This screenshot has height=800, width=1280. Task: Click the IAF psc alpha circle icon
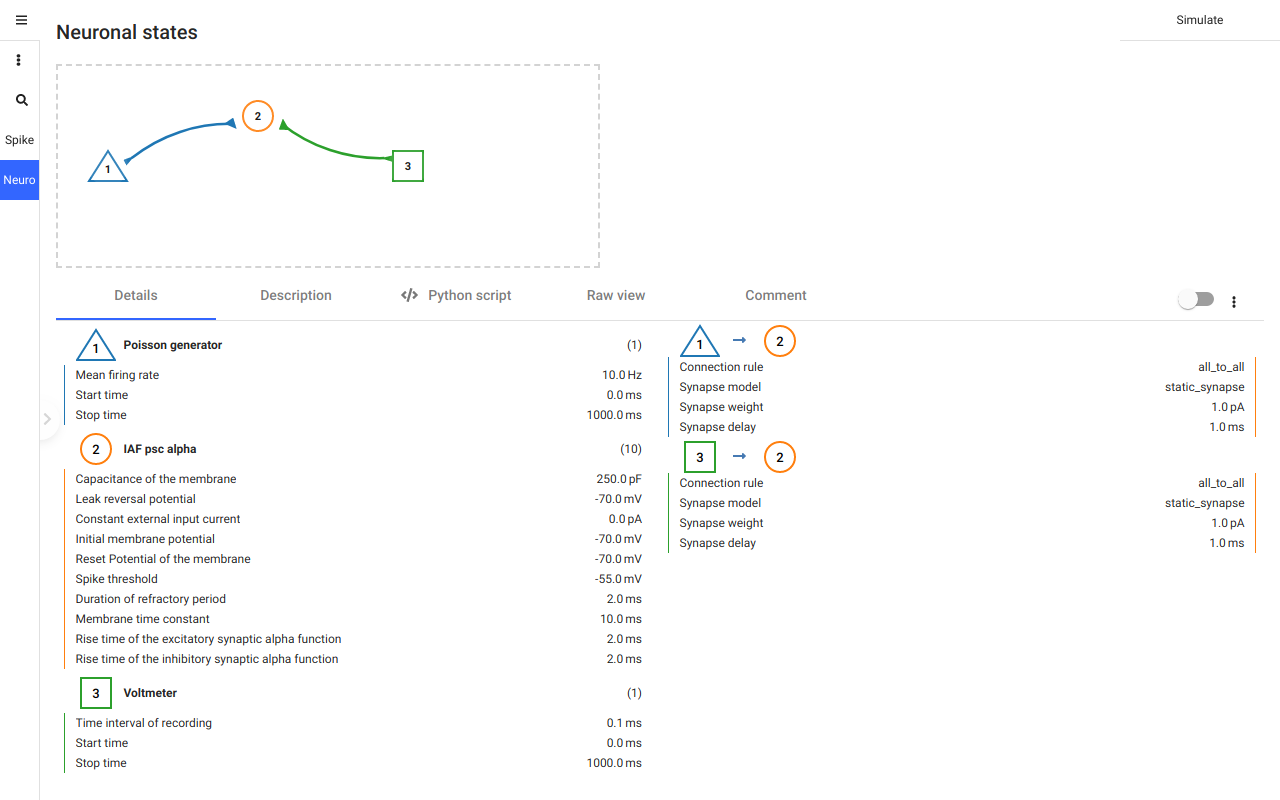(x=96, y=450)
